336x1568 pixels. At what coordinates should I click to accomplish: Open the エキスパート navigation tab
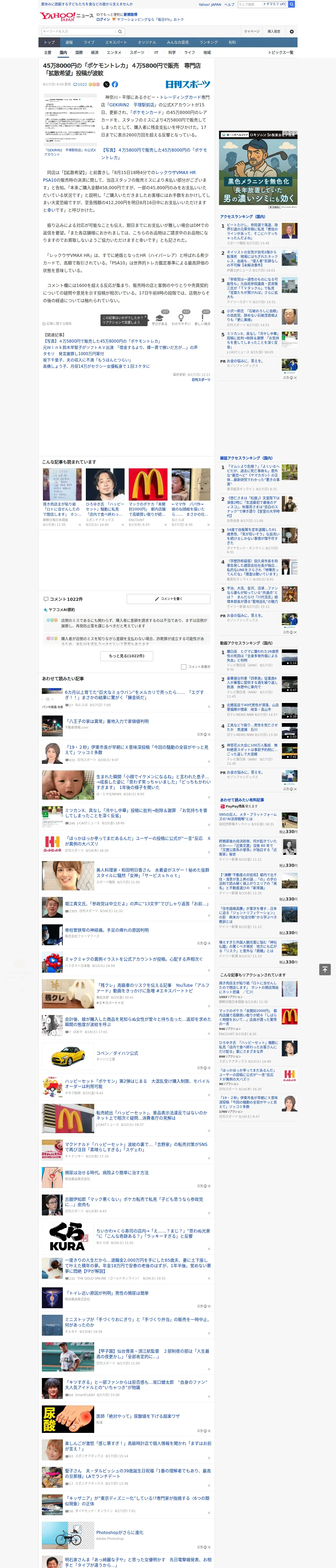pyautogui.click(x=116, y=43)
